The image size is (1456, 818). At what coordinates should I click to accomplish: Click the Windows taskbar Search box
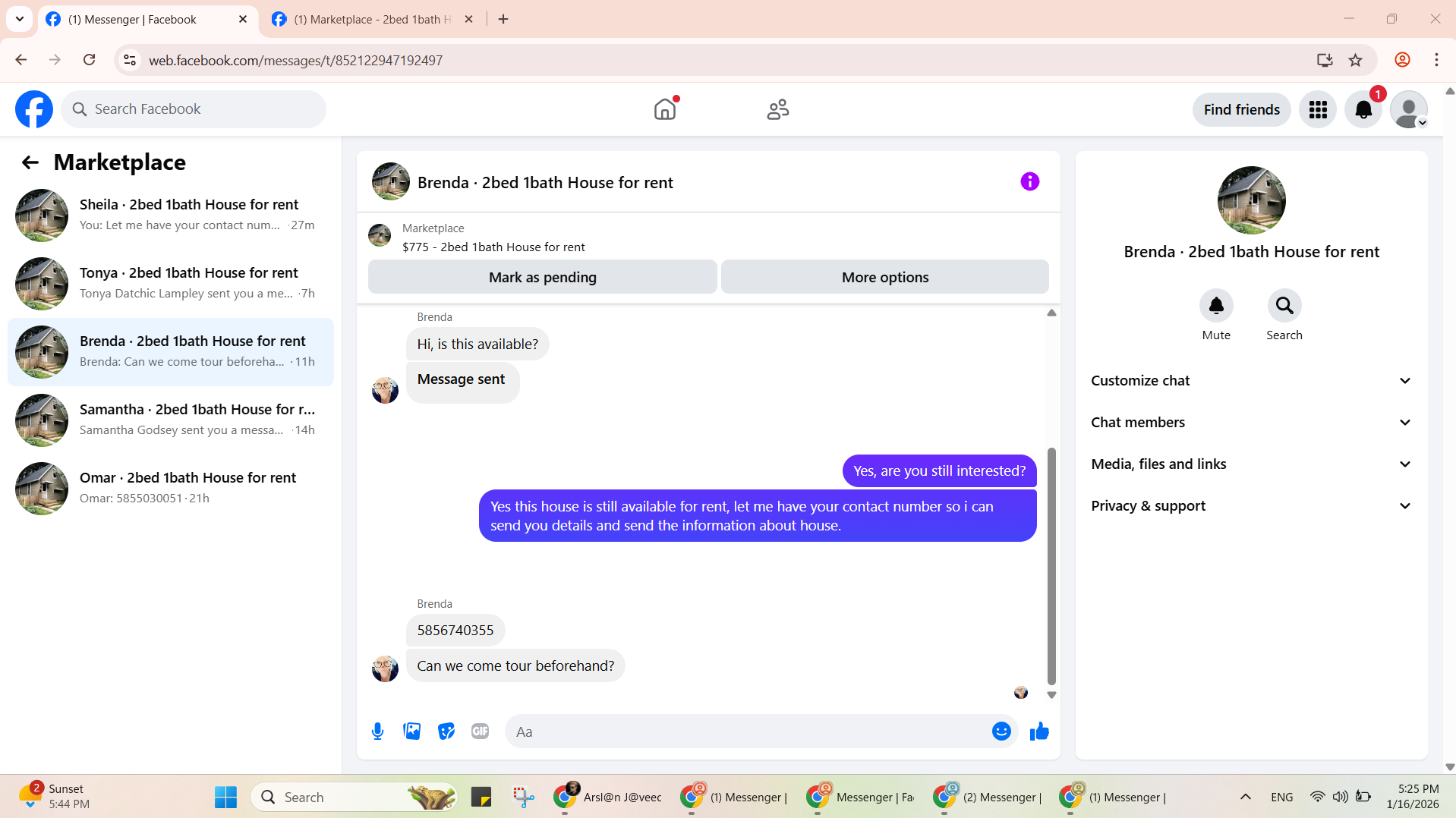click(x=355, y=797)
